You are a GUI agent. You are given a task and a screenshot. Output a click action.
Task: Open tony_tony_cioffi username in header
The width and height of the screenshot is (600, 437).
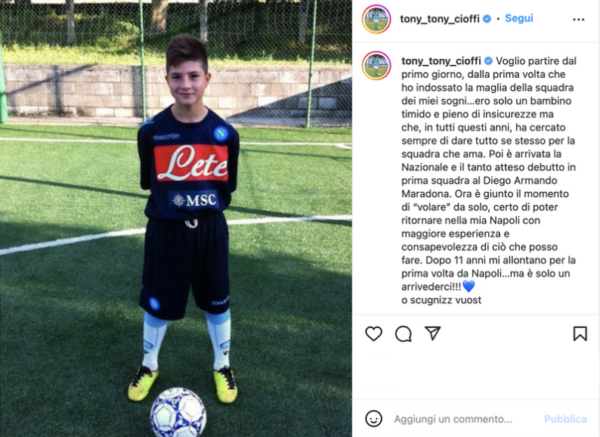pos(440,19)
